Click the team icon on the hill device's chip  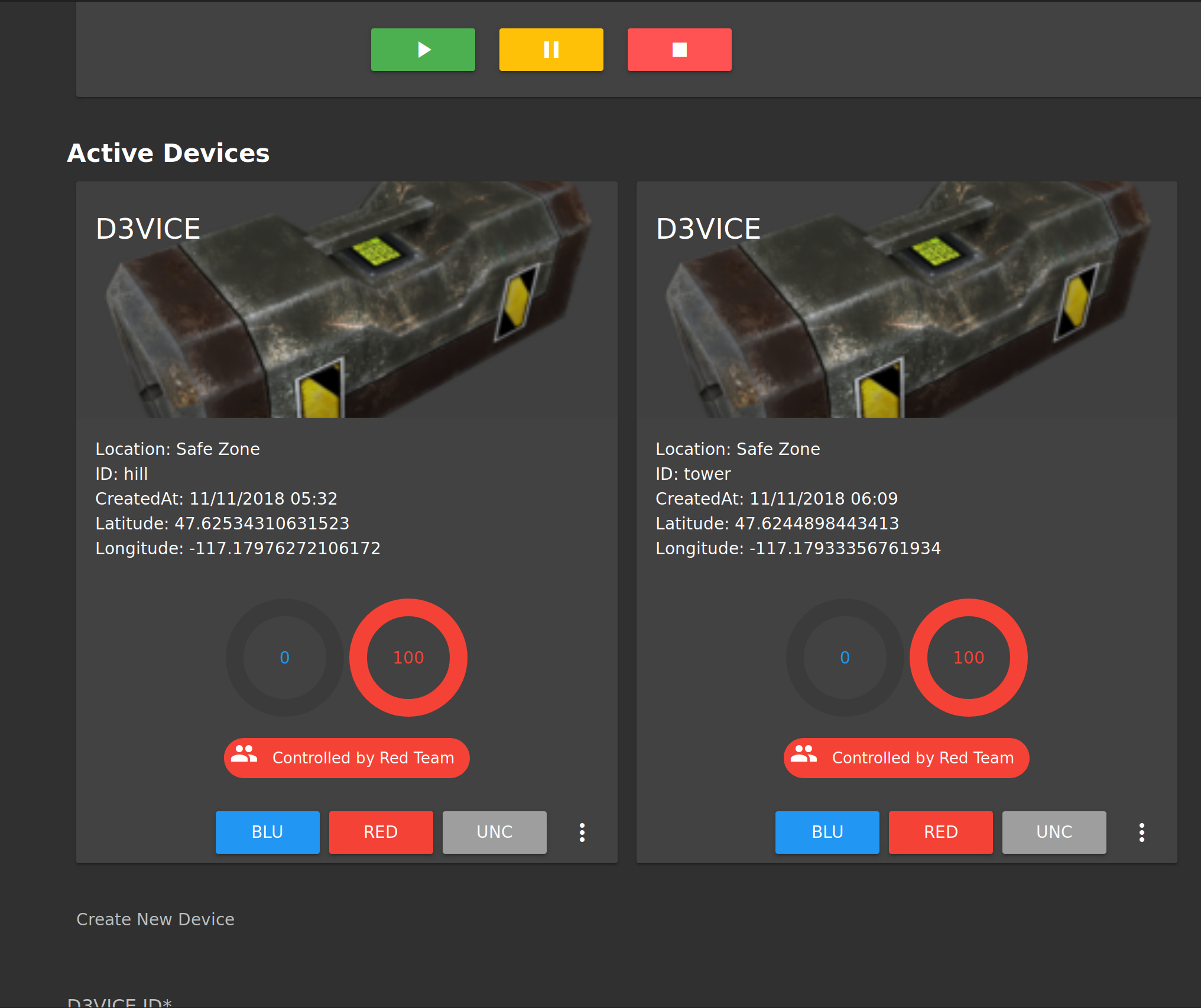(244, 754)
